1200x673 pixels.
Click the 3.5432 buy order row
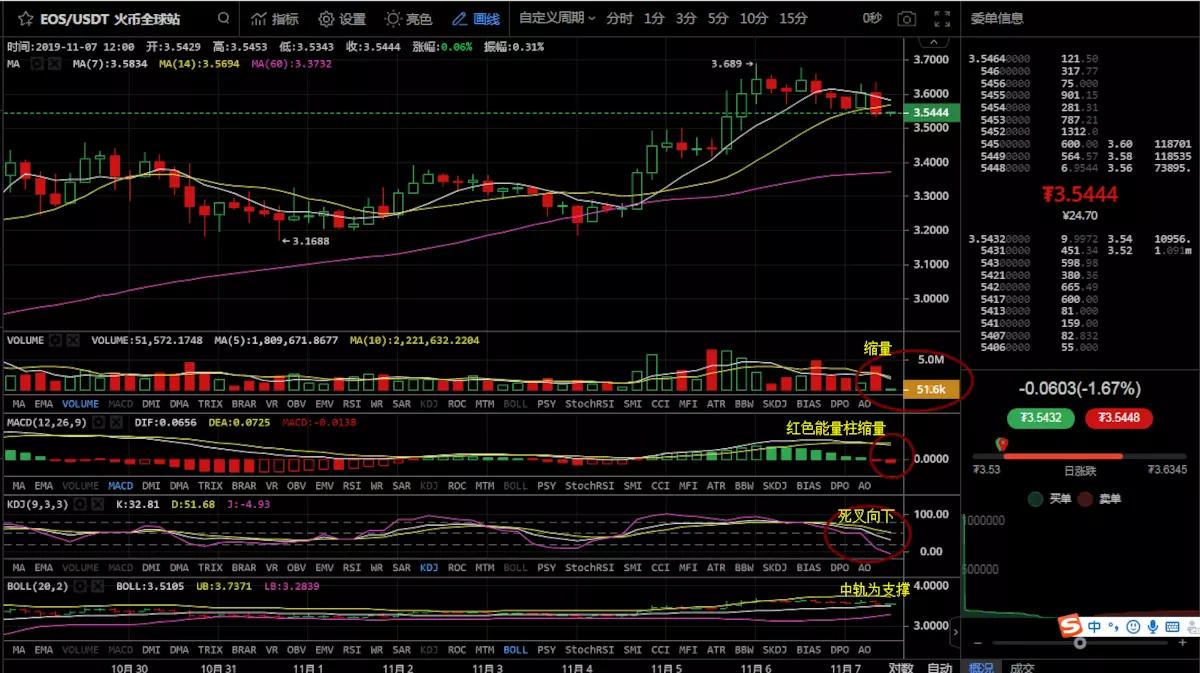tap(1081, 239)
